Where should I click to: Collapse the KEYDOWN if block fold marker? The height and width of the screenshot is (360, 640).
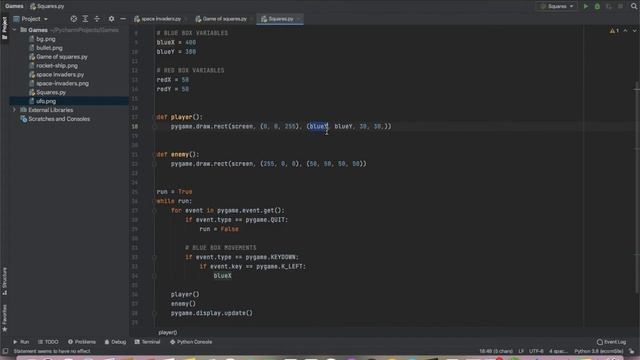click(x=154, y=257)
